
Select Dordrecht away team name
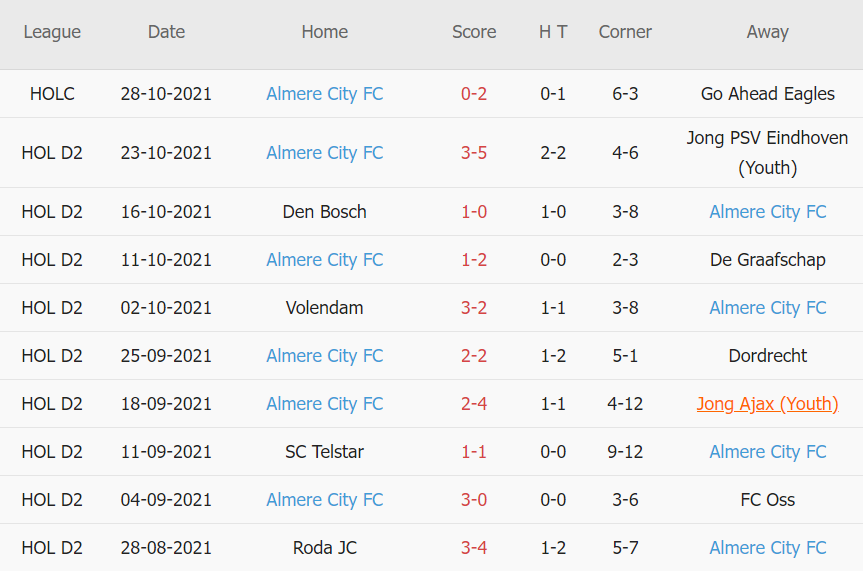pyautogui.click(x=767, y=356)
